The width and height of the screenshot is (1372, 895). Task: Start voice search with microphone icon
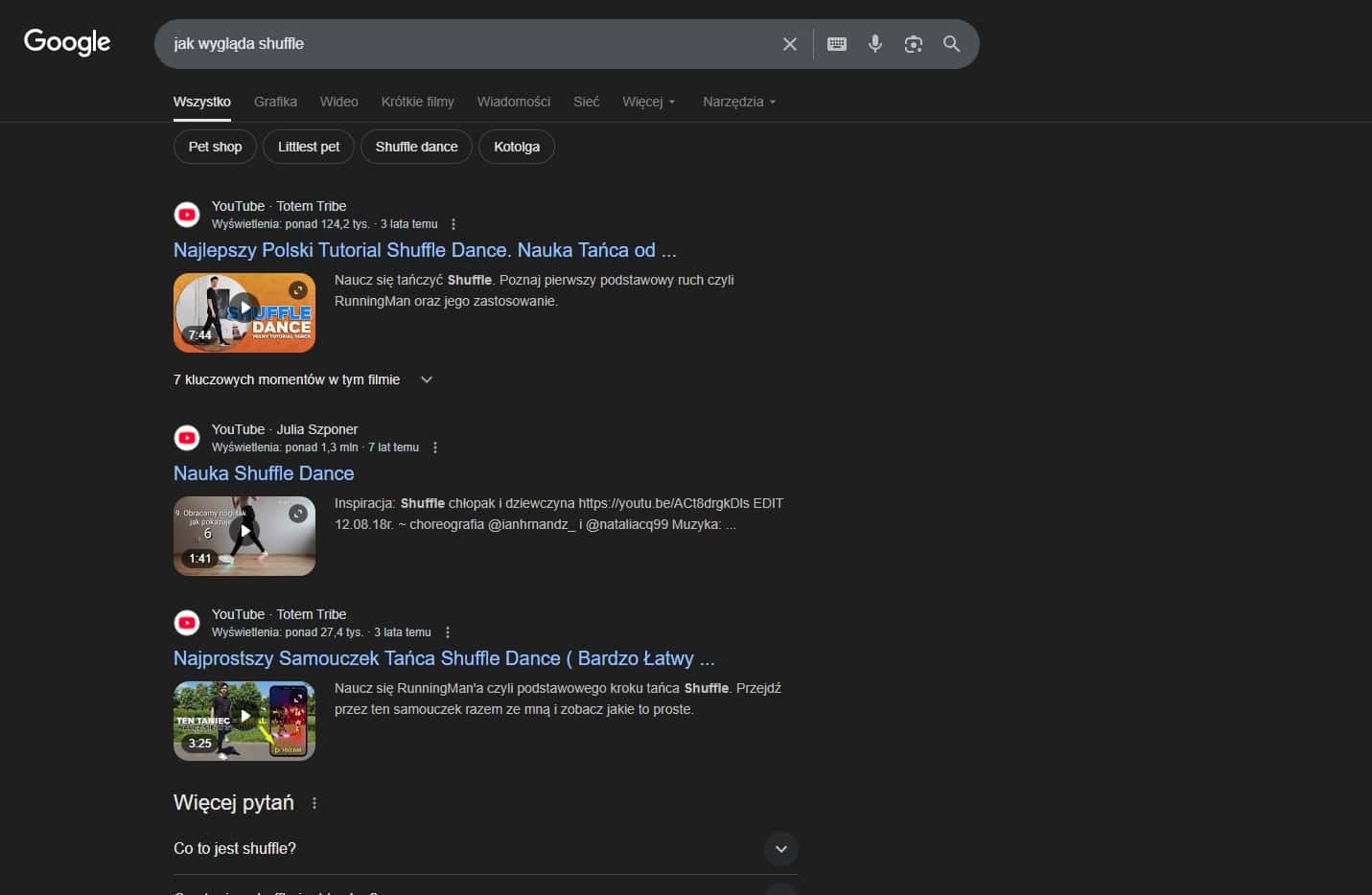874,44
